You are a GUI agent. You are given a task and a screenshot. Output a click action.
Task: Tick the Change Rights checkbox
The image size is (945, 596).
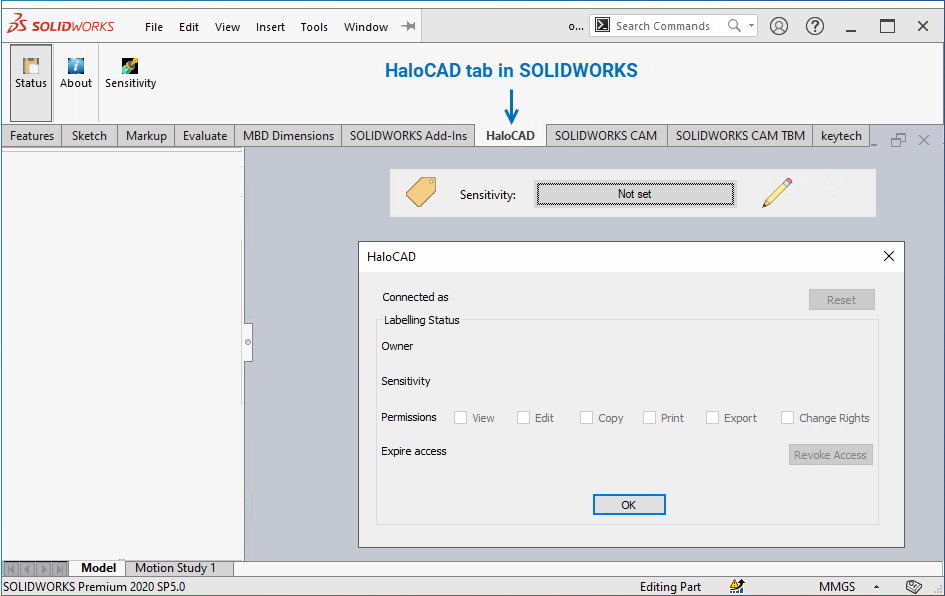(788, 418)
